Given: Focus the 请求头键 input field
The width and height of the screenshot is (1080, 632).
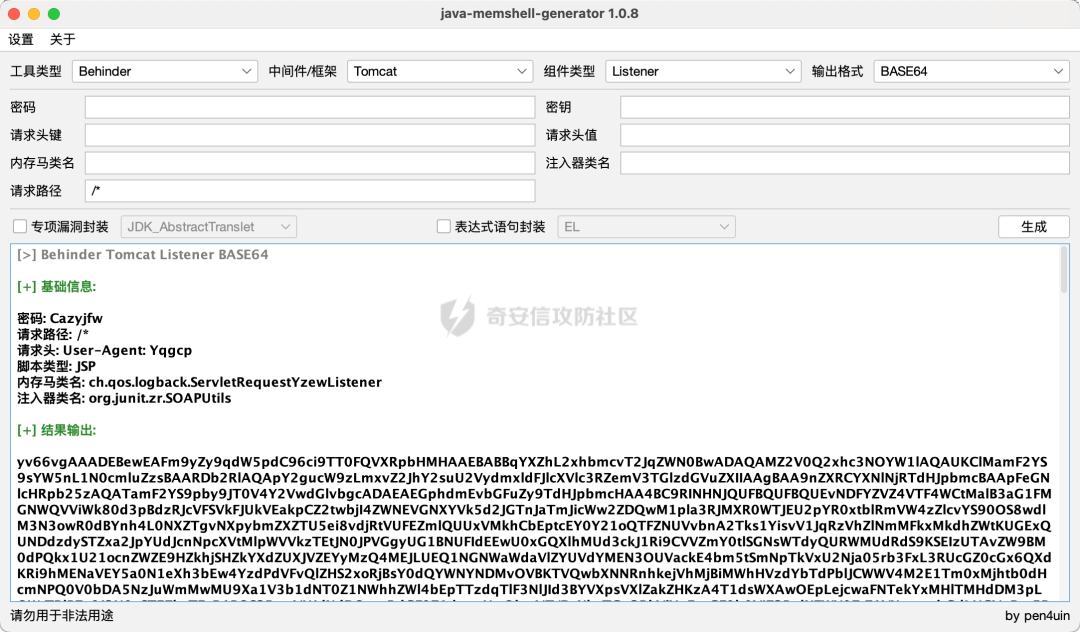Looking at the screenshot, I should click(310, 135).
